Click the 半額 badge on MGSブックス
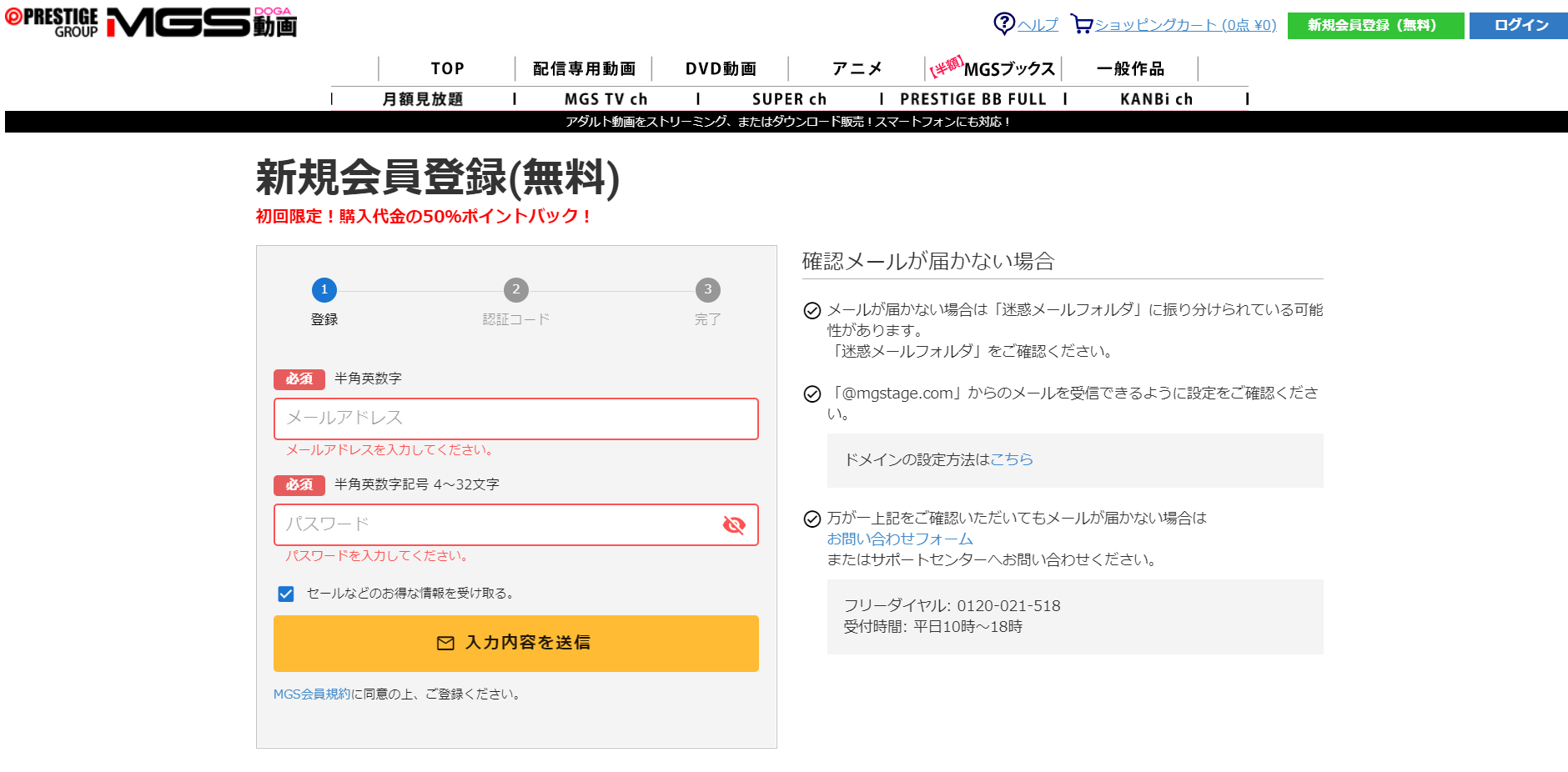The image size is (1568, 772). (947, 66)
